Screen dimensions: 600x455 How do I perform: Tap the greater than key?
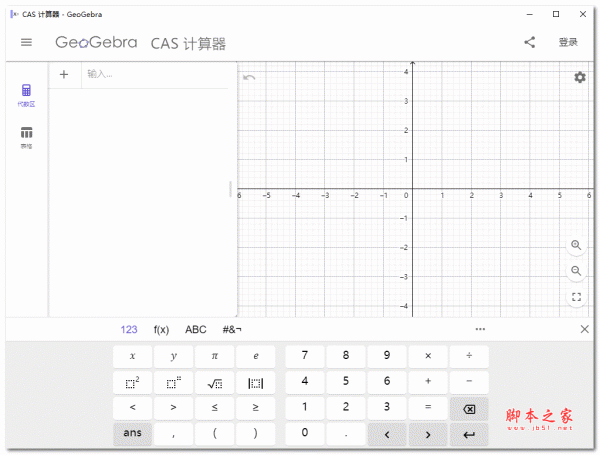pos(173,408)
